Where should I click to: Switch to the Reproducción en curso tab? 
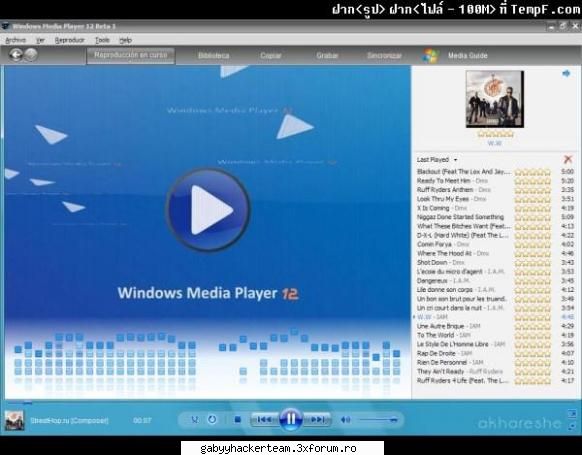[x=131, y=55]
